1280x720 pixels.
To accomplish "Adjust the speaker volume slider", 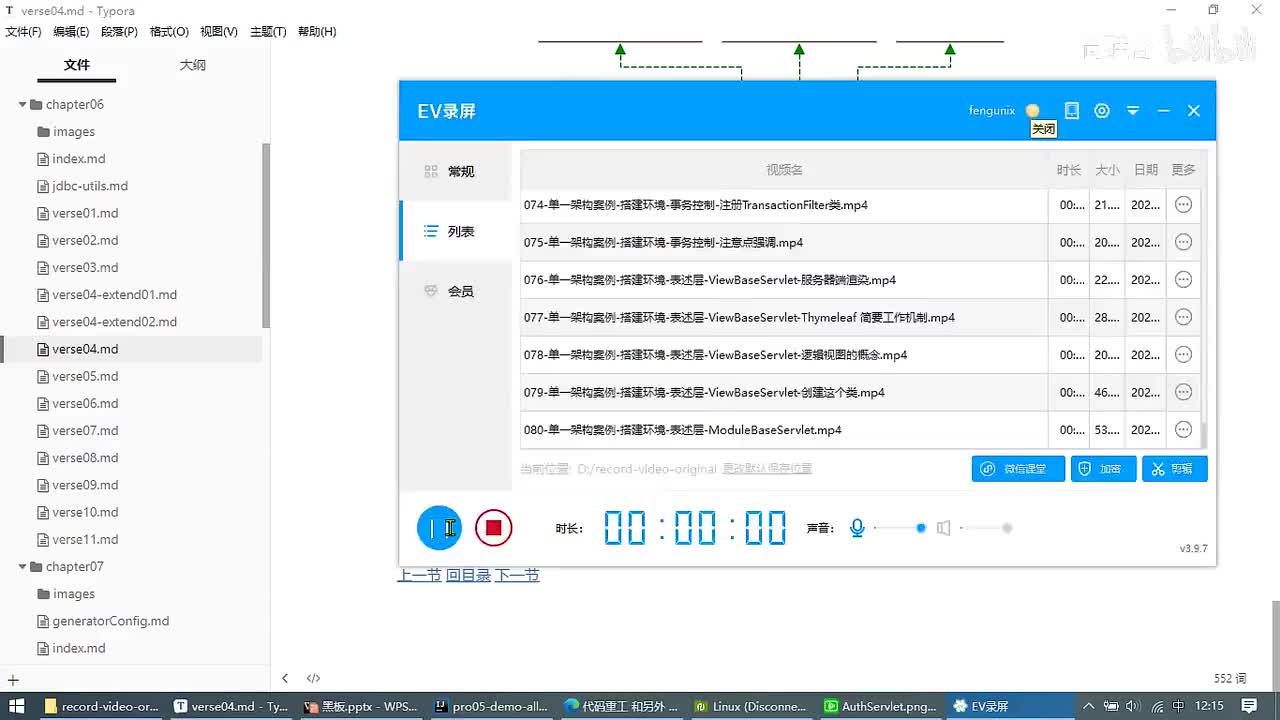I will [985, 528].
